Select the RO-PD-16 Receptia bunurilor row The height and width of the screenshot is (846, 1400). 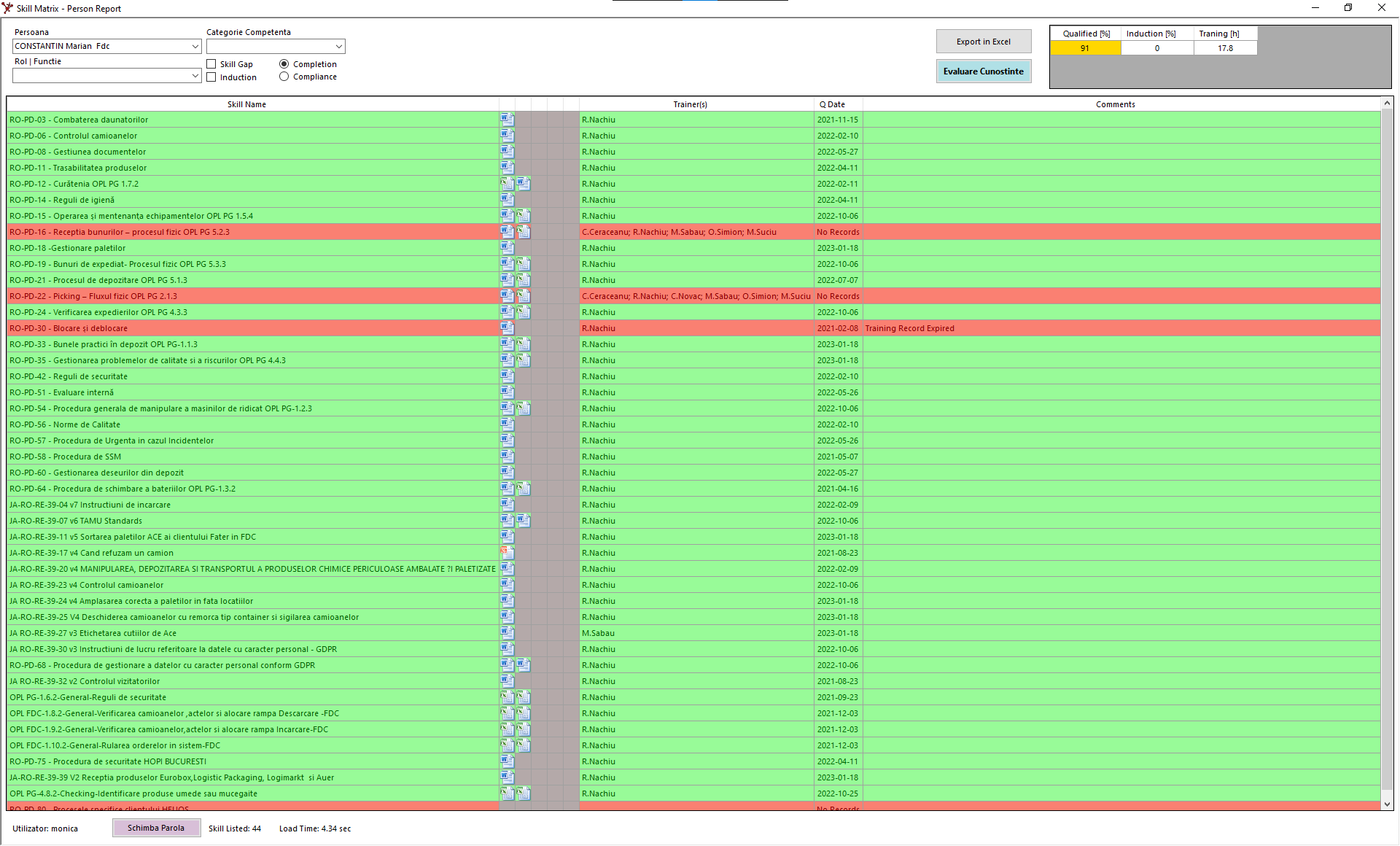click(x=693, y=232)
